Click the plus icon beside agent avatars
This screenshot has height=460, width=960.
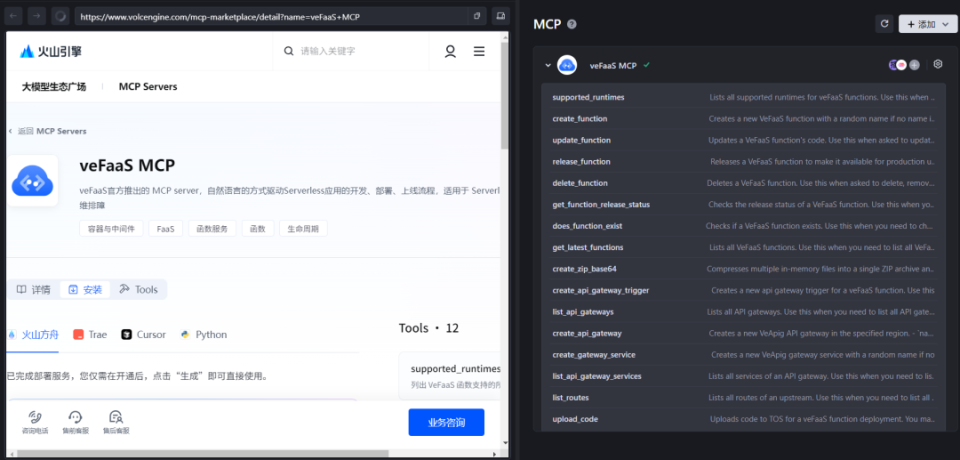point(914,65)
